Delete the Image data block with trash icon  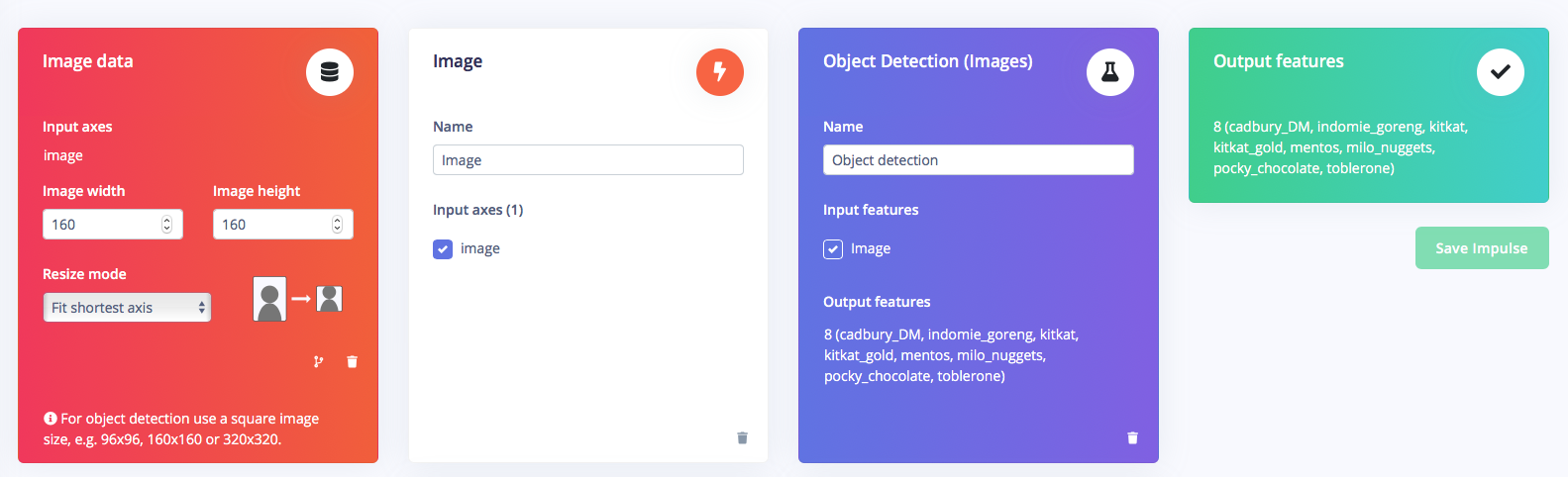coord(352,362)
